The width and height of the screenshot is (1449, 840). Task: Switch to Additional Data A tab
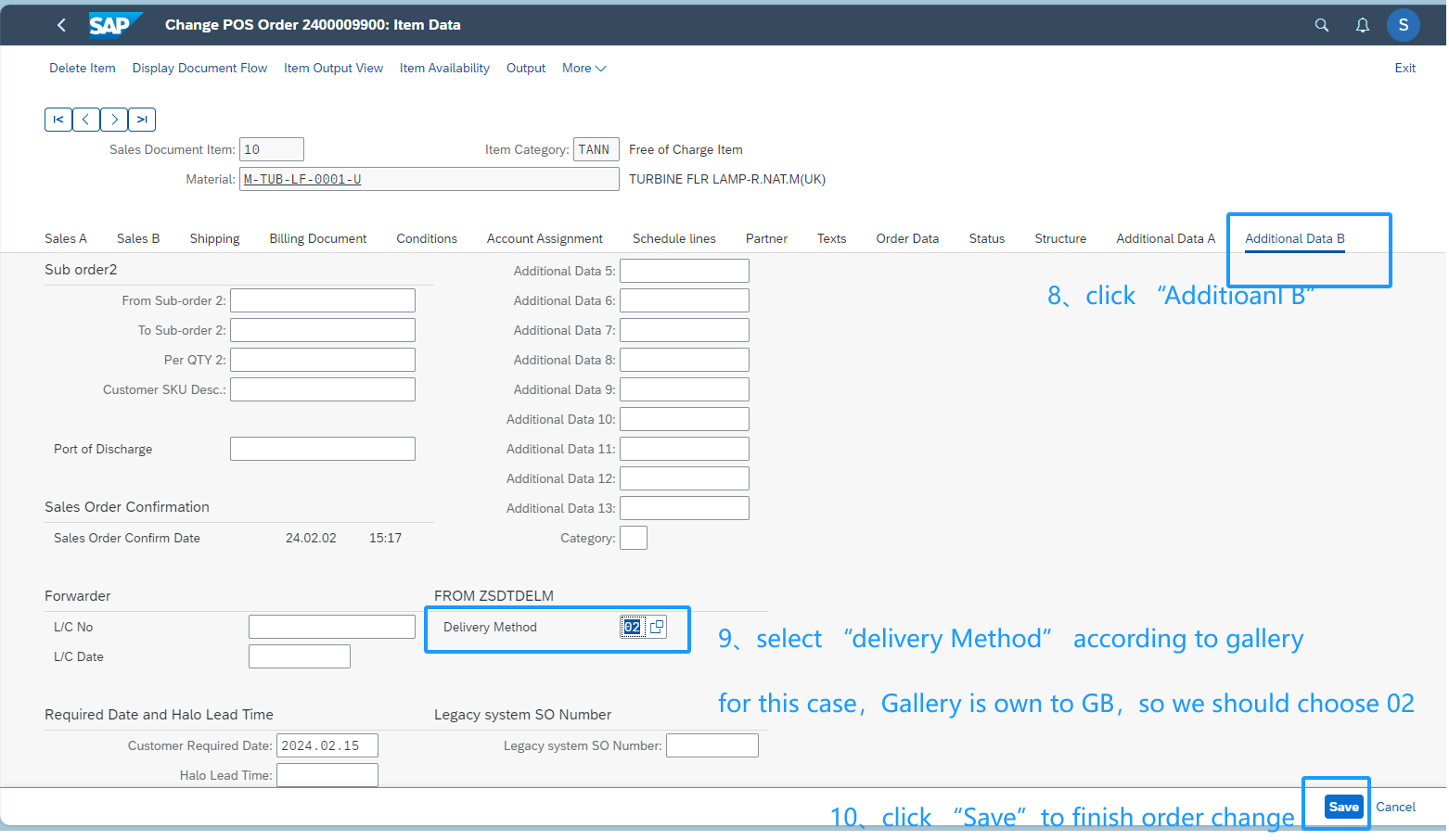coord(1165,239)
